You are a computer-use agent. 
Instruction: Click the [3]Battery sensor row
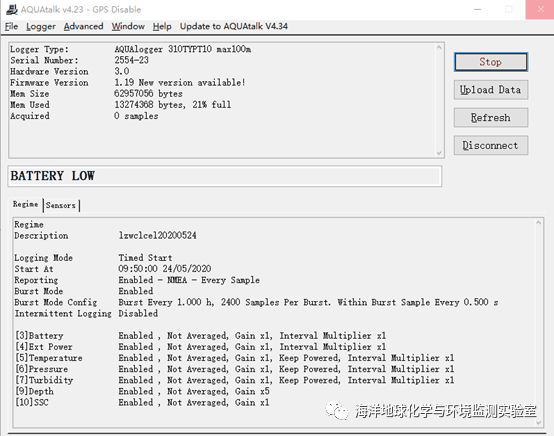(x=201, y=336)
